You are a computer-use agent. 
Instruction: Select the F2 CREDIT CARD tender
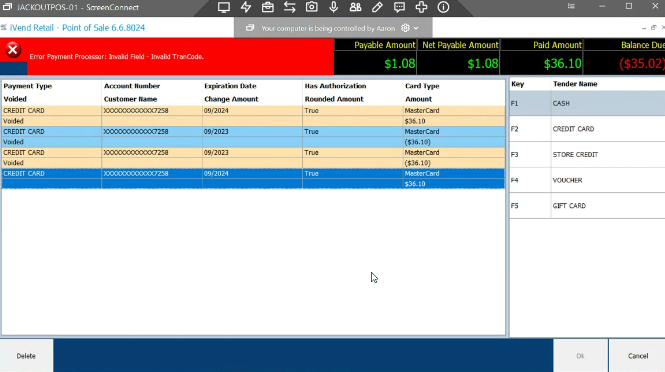click(587, 129)
